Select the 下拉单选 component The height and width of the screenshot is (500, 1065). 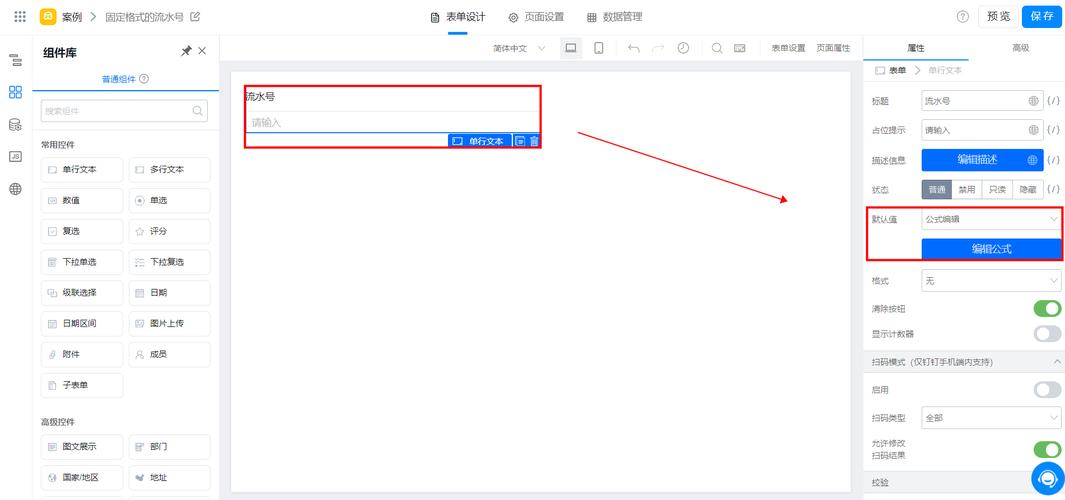(x=82, y=262)
